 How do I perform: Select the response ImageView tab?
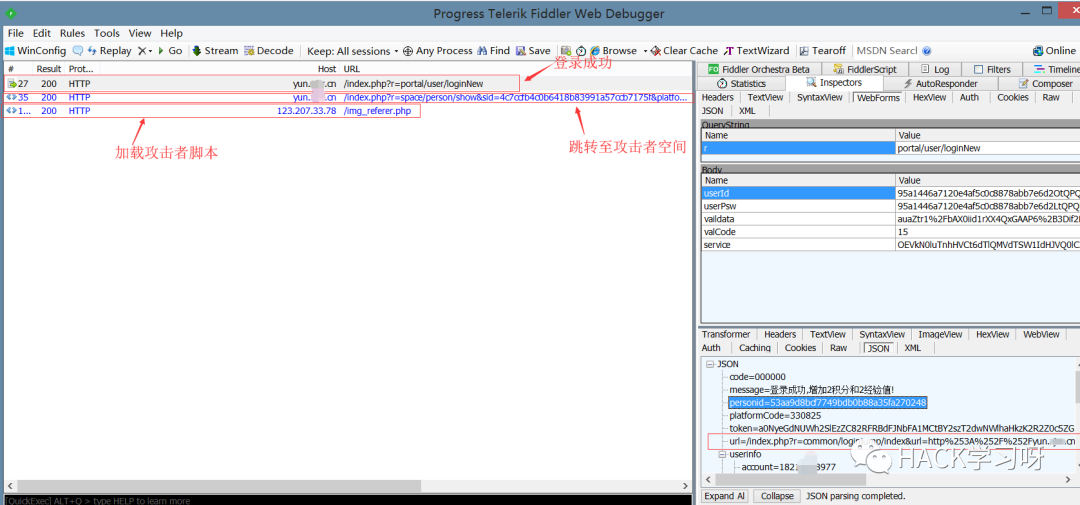click(939, 335)
